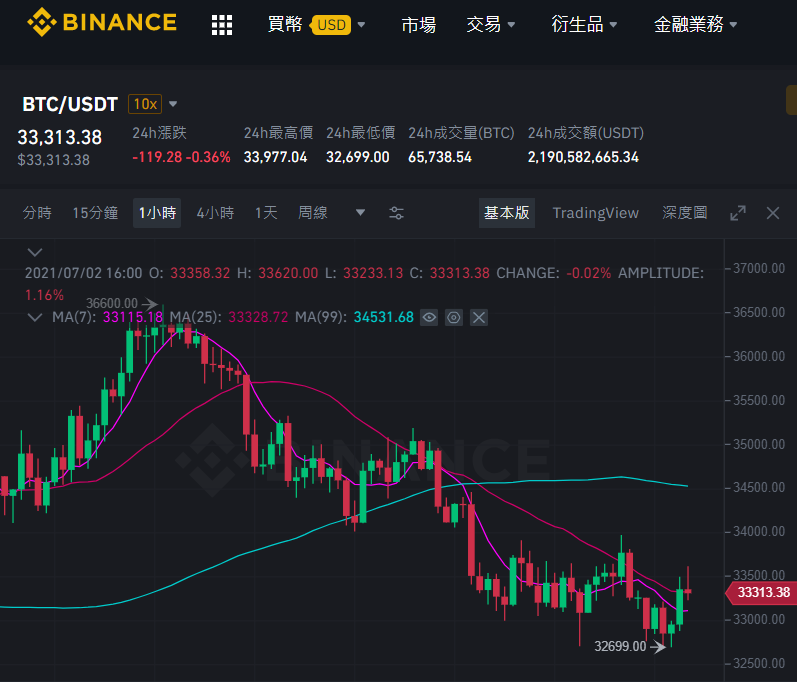Image resolution: width=797 pixels, height=682 pixels.
Task: Open MA indicator settings circle icon
Action: pyautogui.click(x=453, y=318)
